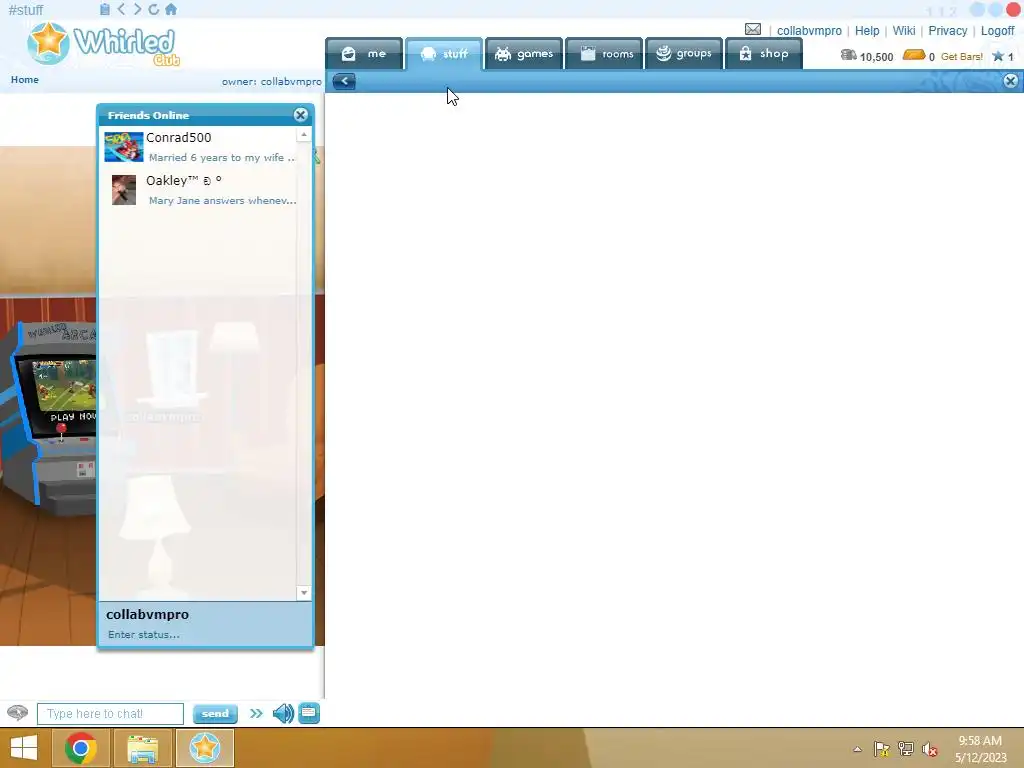
Task: Open File Explorer from the taskbar
Action: (x=142, y=748)
